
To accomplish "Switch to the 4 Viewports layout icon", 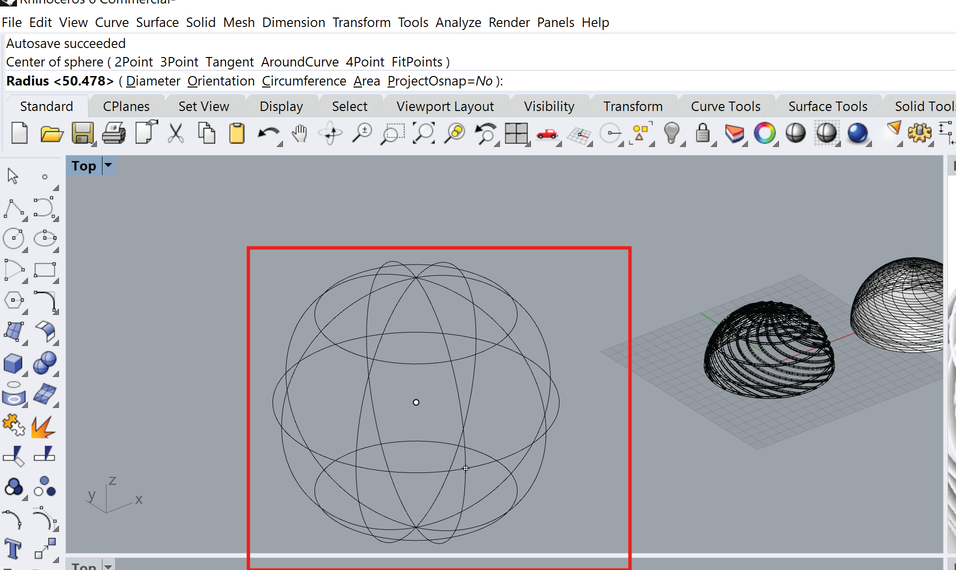I will click(516, 134).
